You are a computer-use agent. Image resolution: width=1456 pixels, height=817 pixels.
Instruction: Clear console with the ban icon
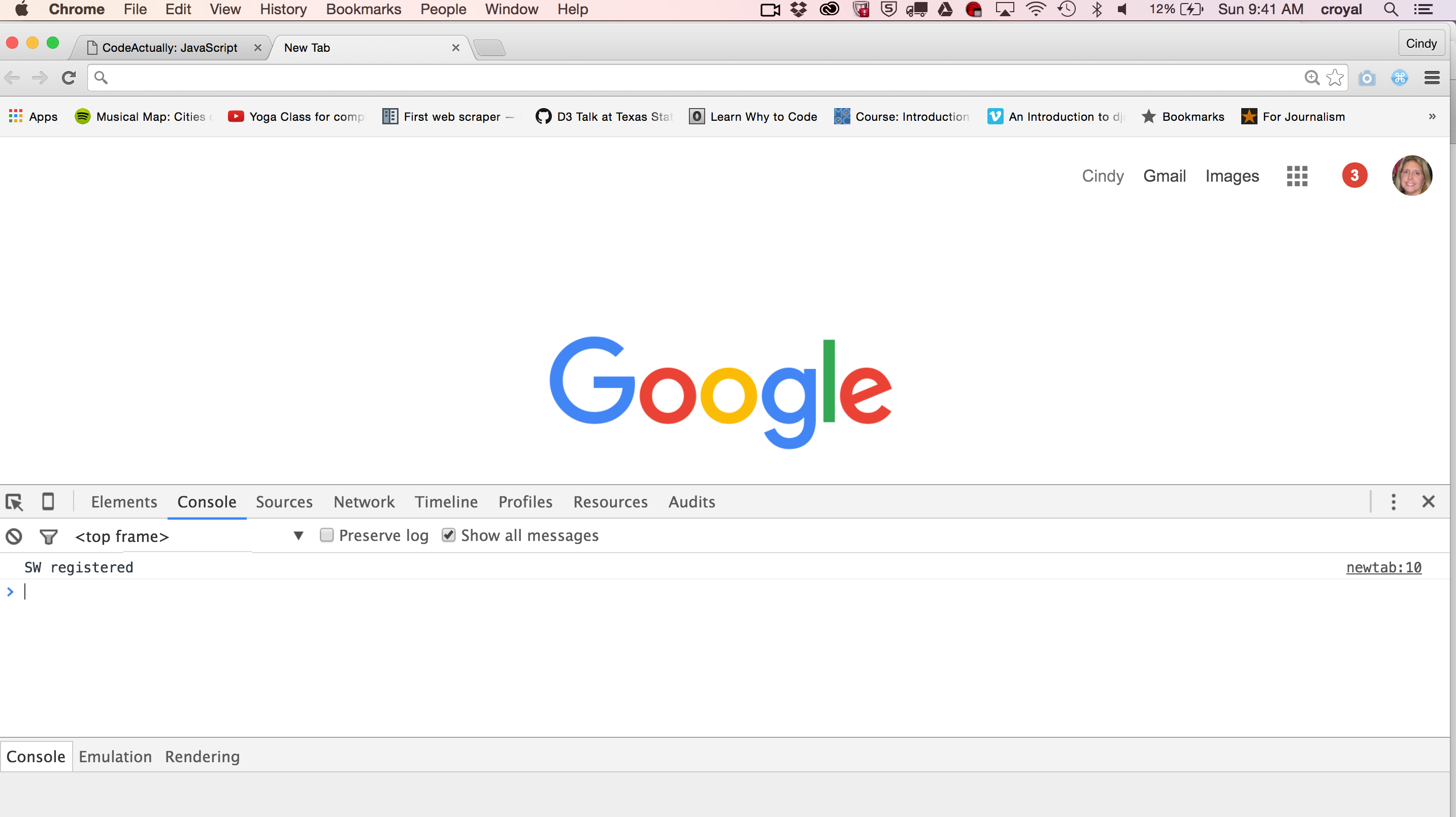coord(14,536)
